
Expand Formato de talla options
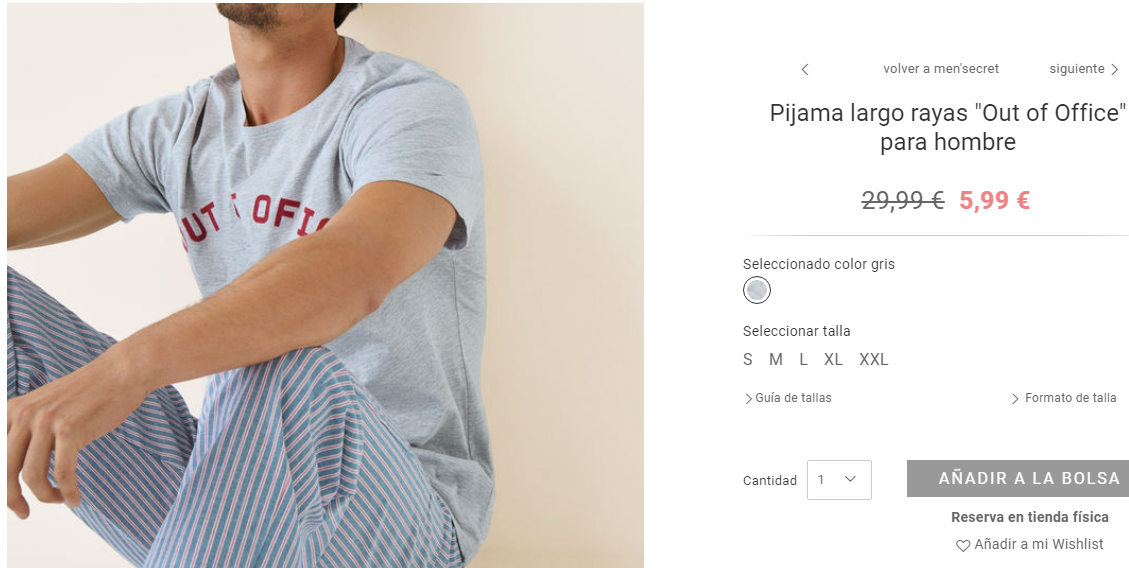[x=1070, y=398]
